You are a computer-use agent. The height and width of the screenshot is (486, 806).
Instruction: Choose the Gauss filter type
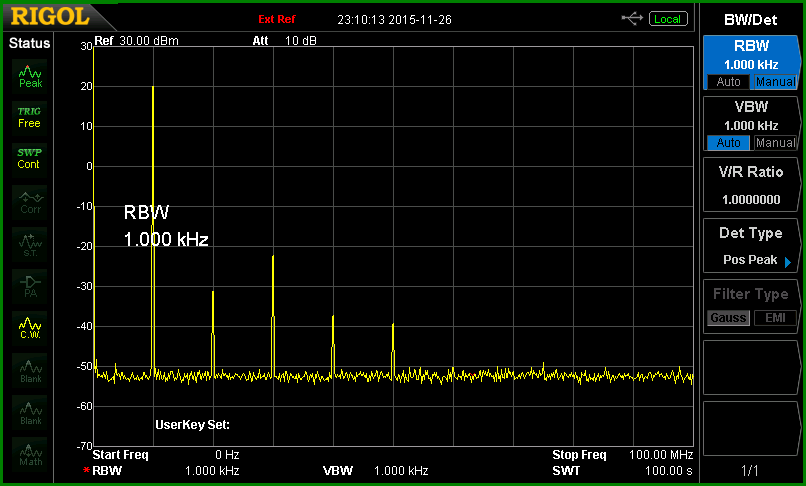(728, 318)
